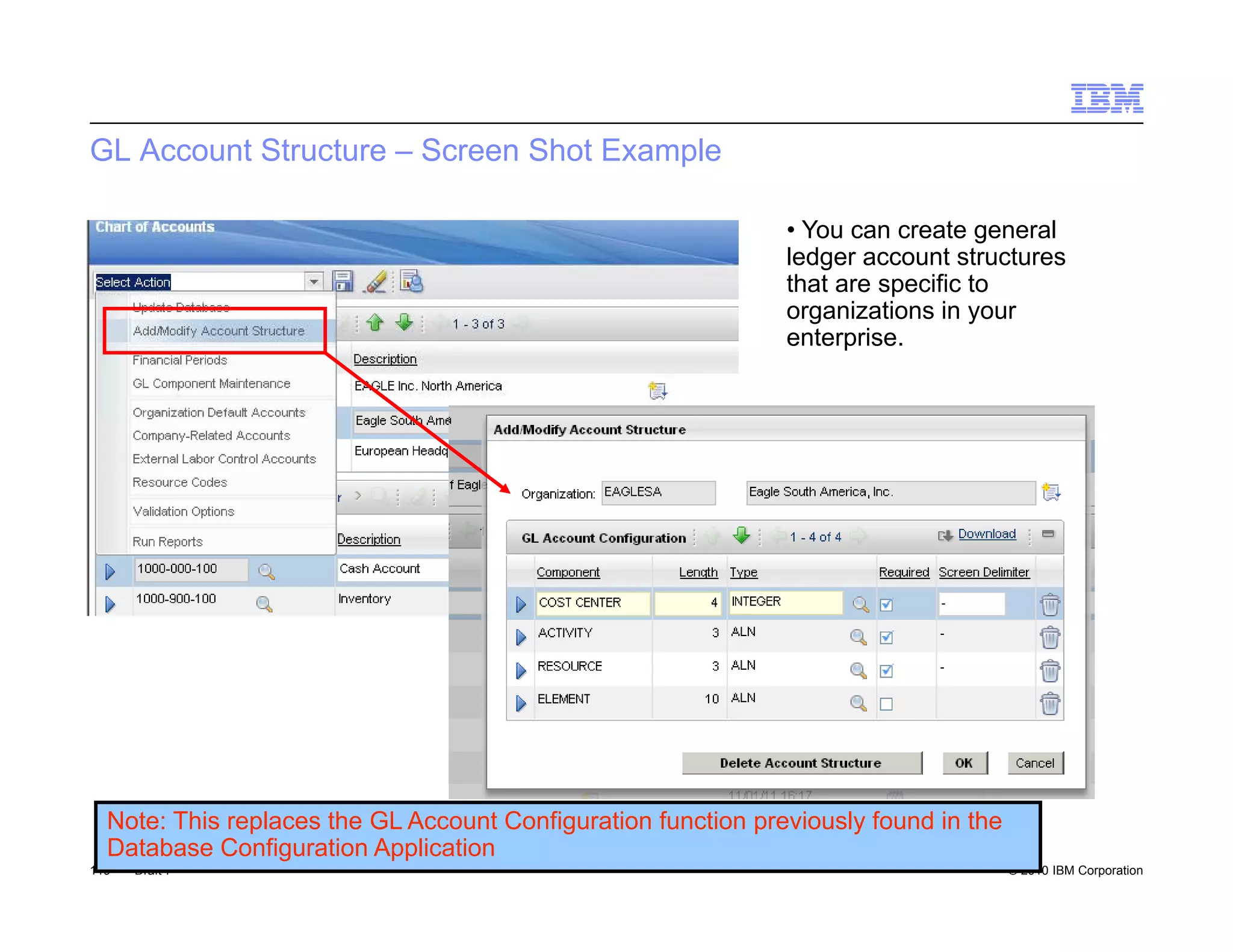Choose Resource Codes menu entry
The width and height of the screenshot is (1233, 952).
pyautogui.click(x=180, y=482)
